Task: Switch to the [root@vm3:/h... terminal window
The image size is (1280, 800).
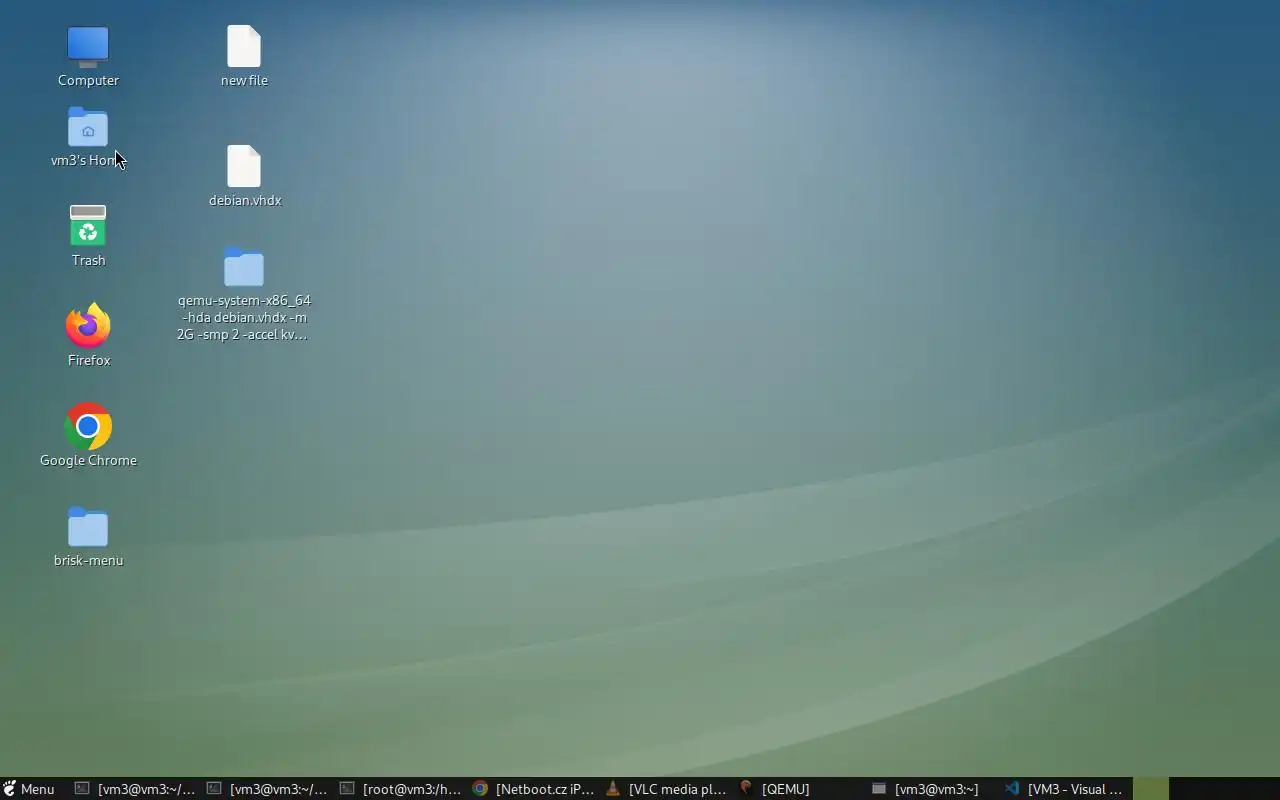Action: tap(400, 789)
